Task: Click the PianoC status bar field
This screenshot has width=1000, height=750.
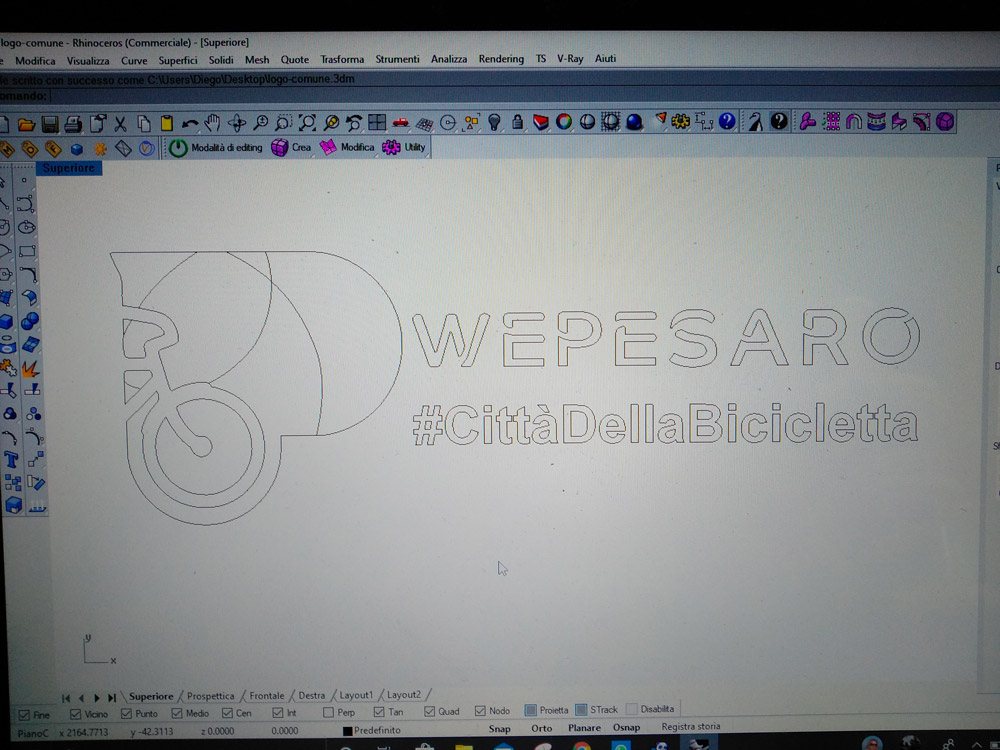Action: coord(33,733)
